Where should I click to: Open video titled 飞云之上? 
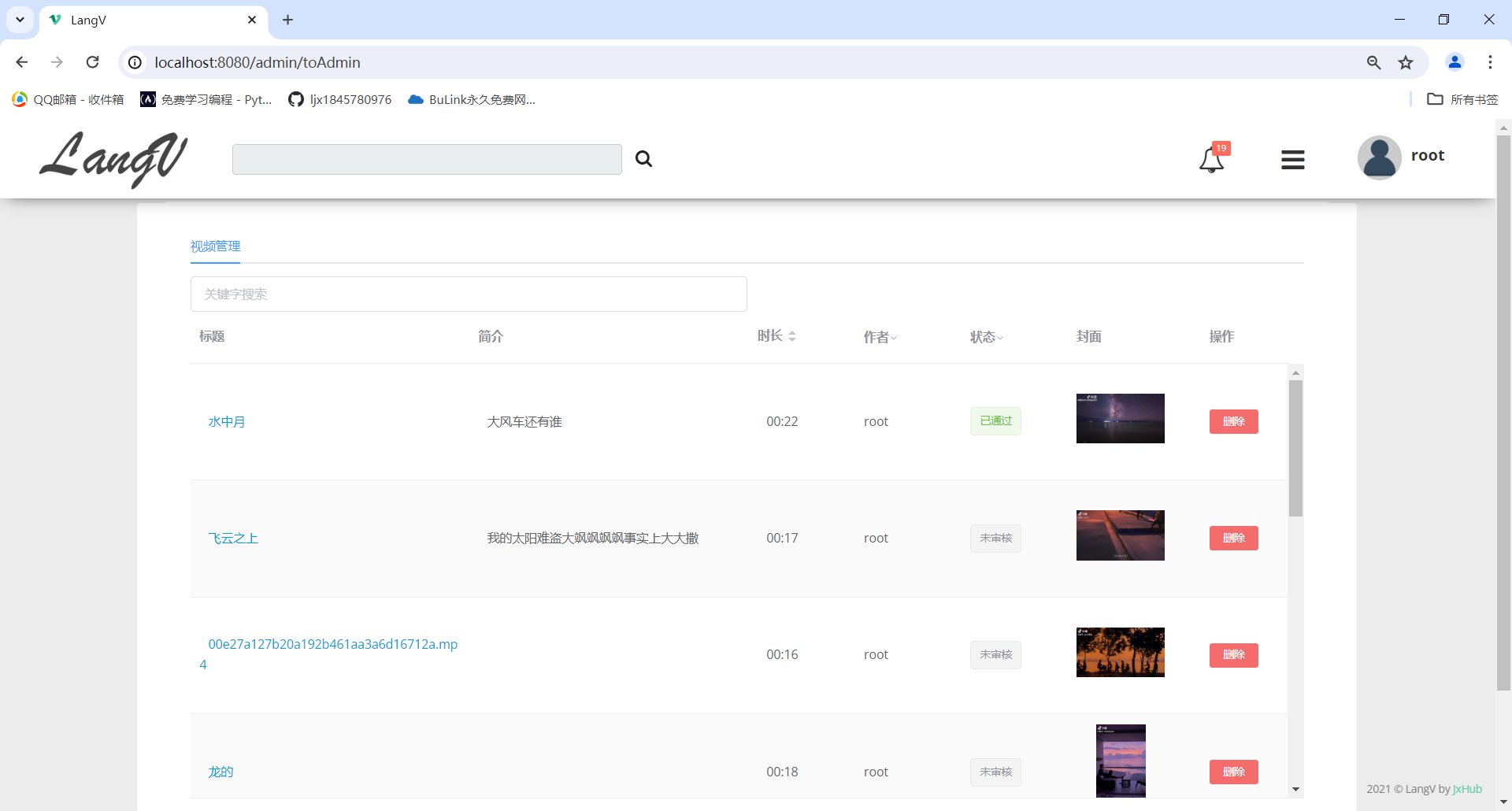pyautogui.click(x=233, y=538)
